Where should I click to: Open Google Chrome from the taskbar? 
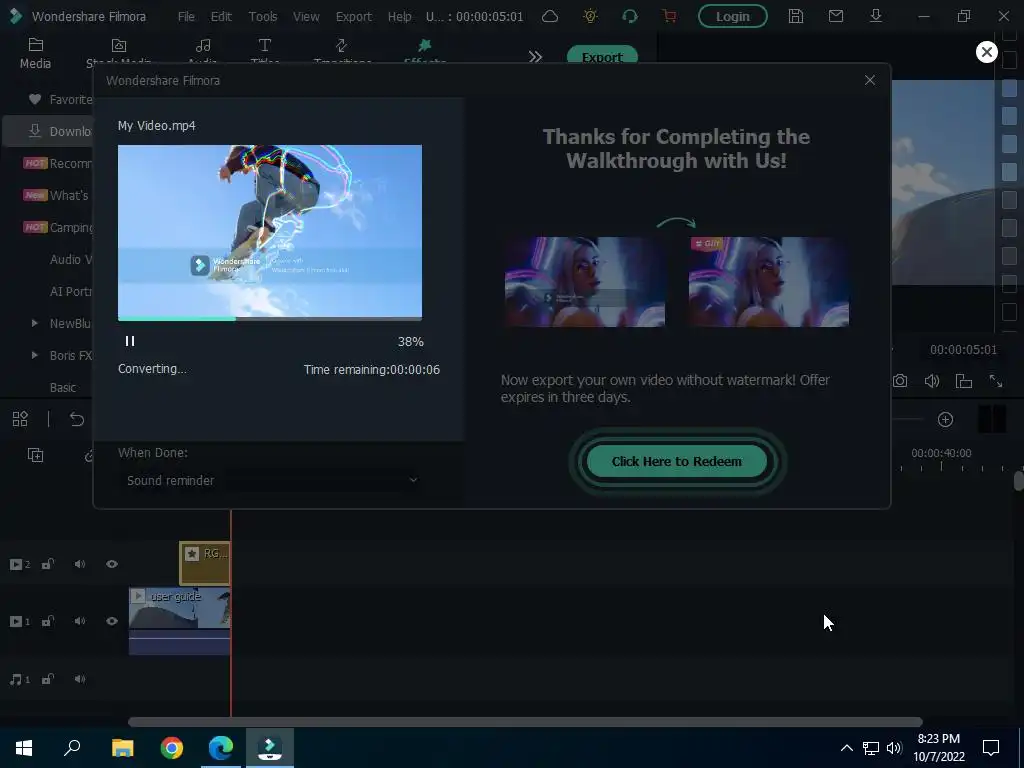[172, 748]
